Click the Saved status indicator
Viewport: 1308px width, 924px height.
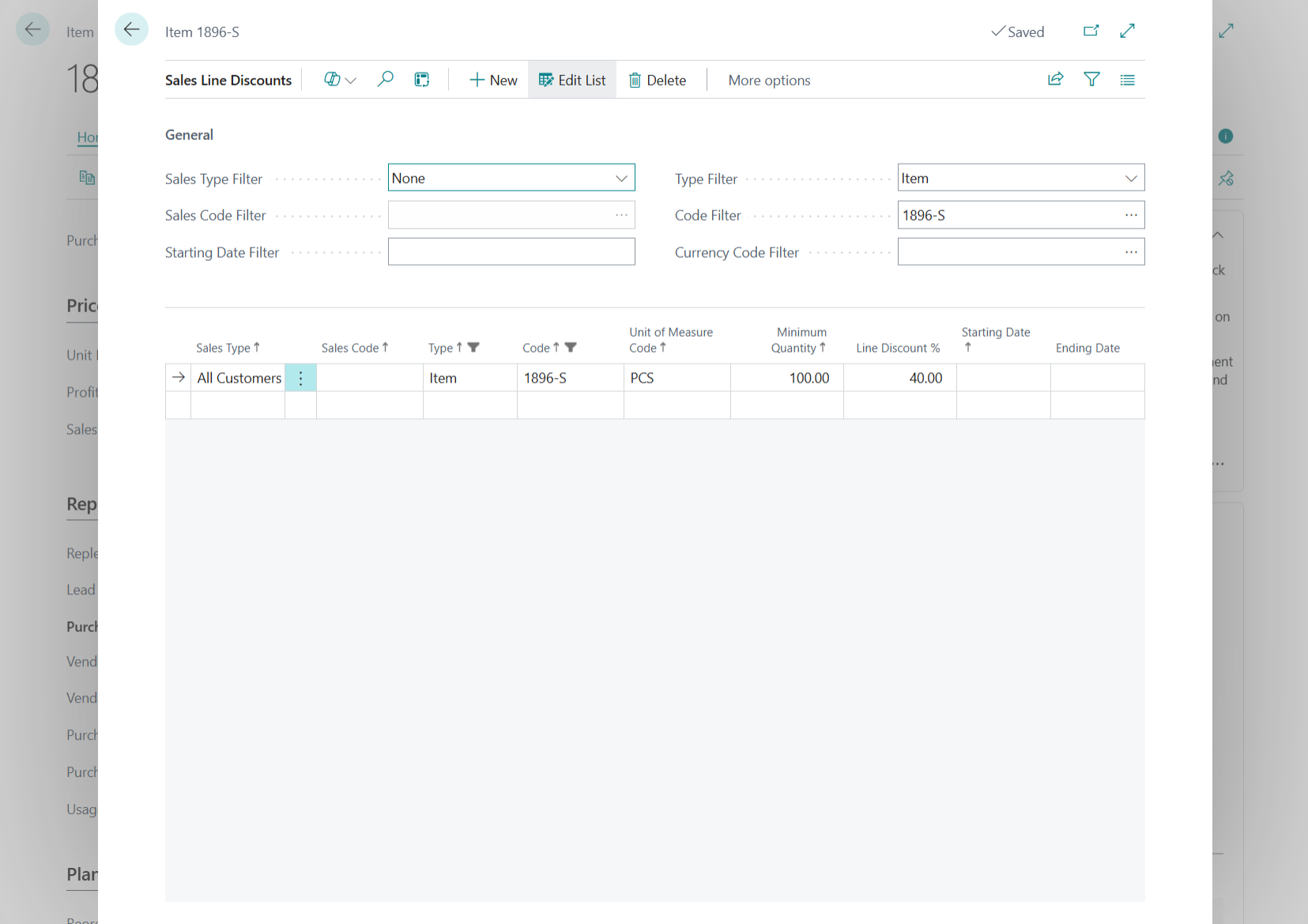pos(1018,32)
